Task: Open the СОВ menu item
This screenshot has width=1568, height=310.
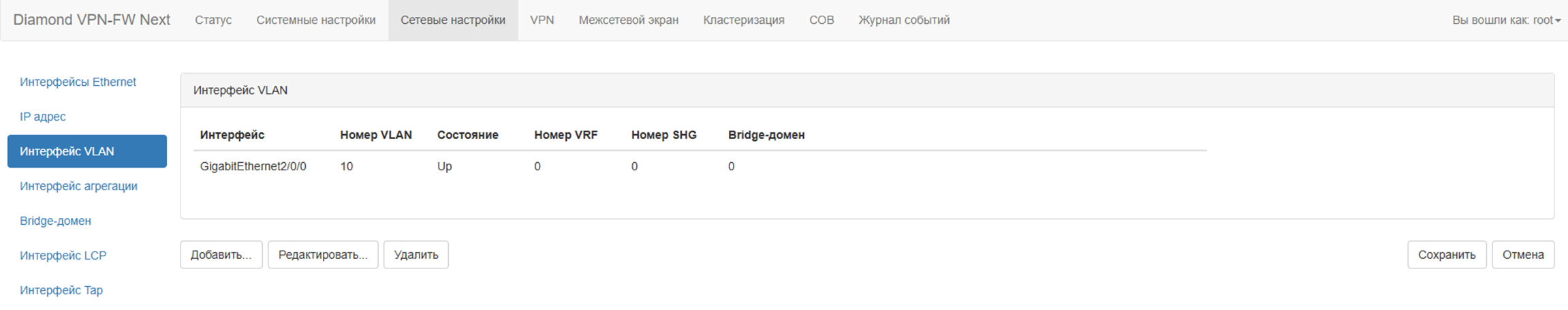Action: pyautogui.click(x=821, y=20)
